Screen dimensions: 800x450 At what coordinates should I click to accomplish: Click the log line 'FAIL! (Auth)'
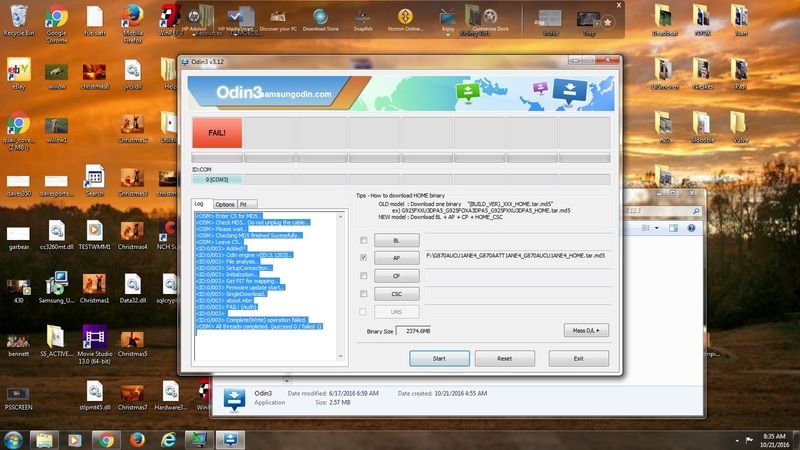click(226, 307)
